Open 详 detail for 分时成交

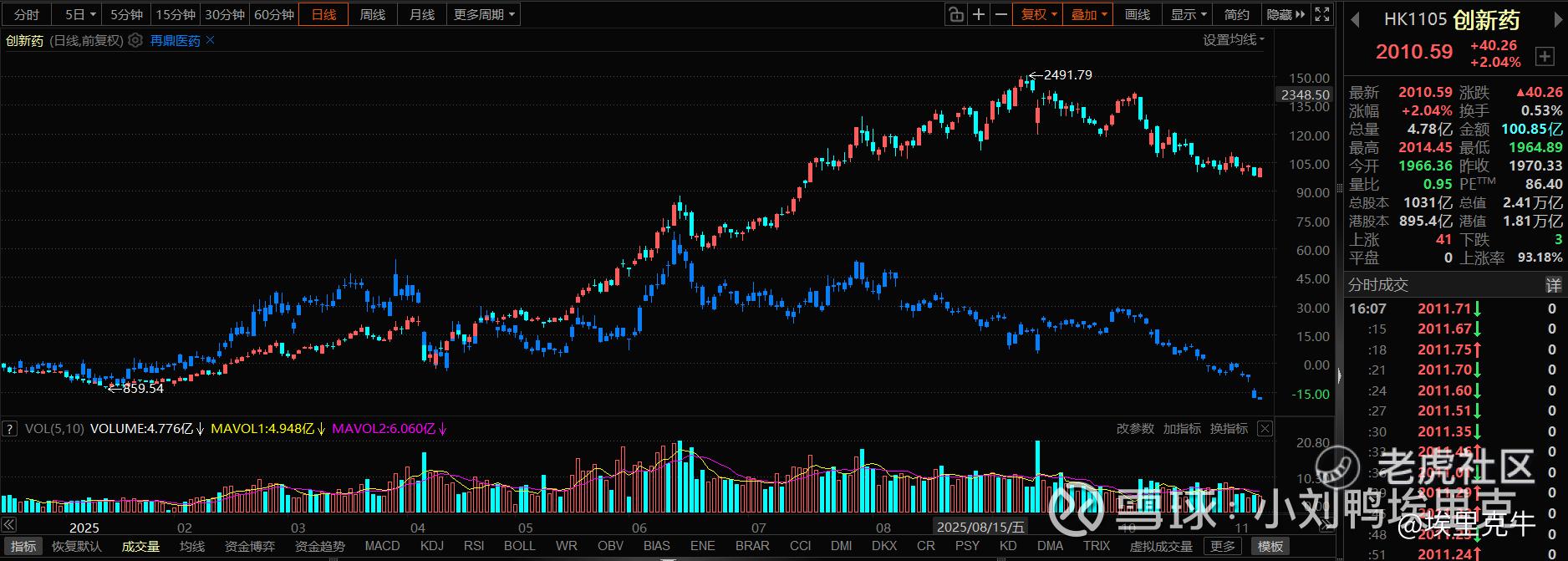tap(1553, 285)
